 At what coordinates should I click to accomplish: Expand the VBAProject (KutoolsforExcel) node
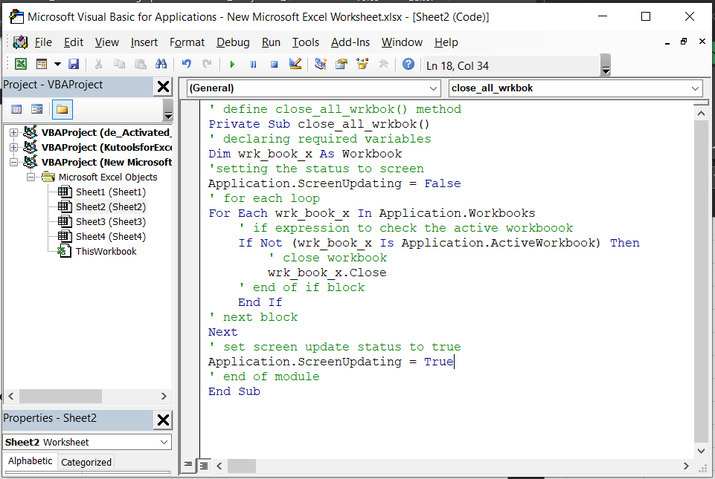click(14, 147)
